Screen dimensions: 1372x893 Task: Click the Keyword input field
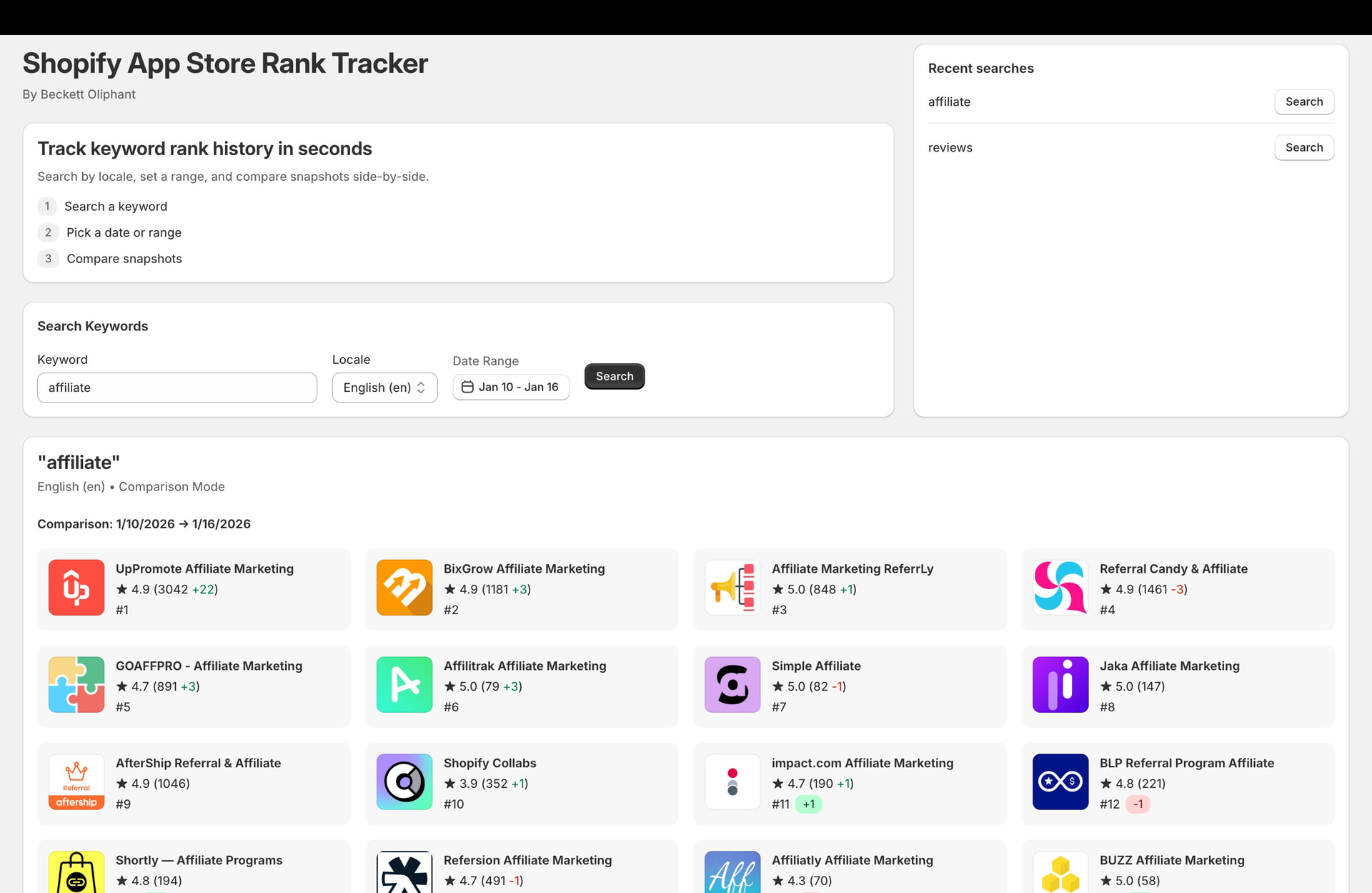pyautogui.click(x=177, y=388)
